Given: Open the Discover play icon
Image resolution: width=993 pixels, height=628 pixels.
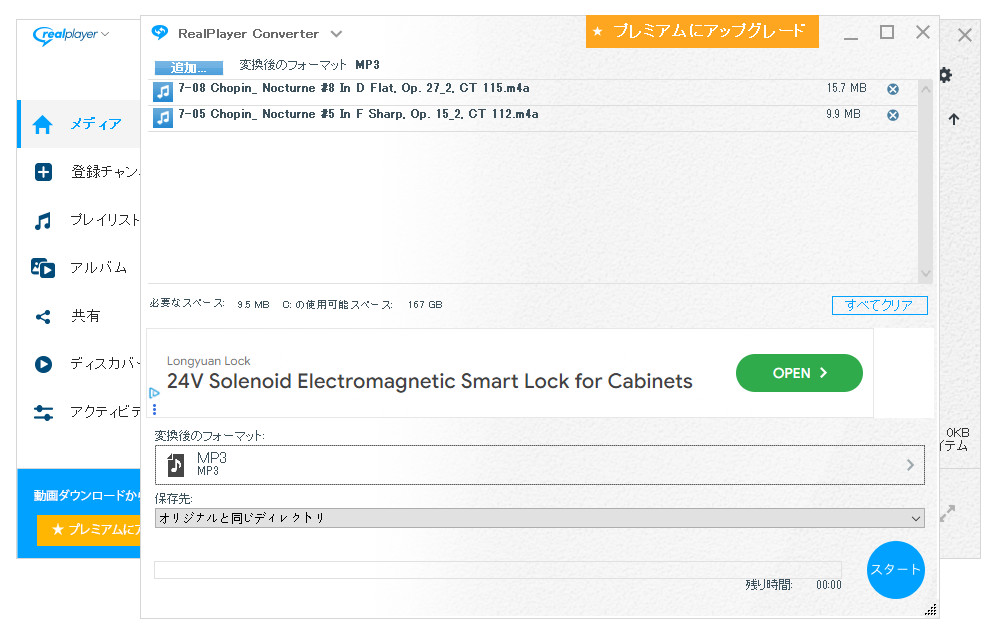Looking at the screenshot, I should click(43, 364).
